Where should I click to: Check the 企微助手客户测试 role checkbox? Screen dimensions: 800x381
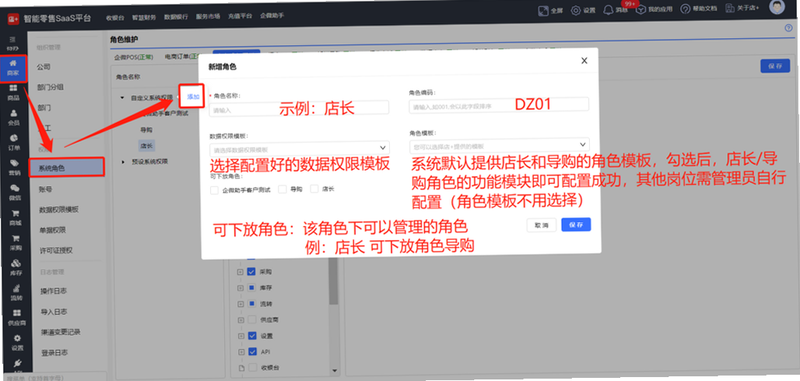(214, 190)
